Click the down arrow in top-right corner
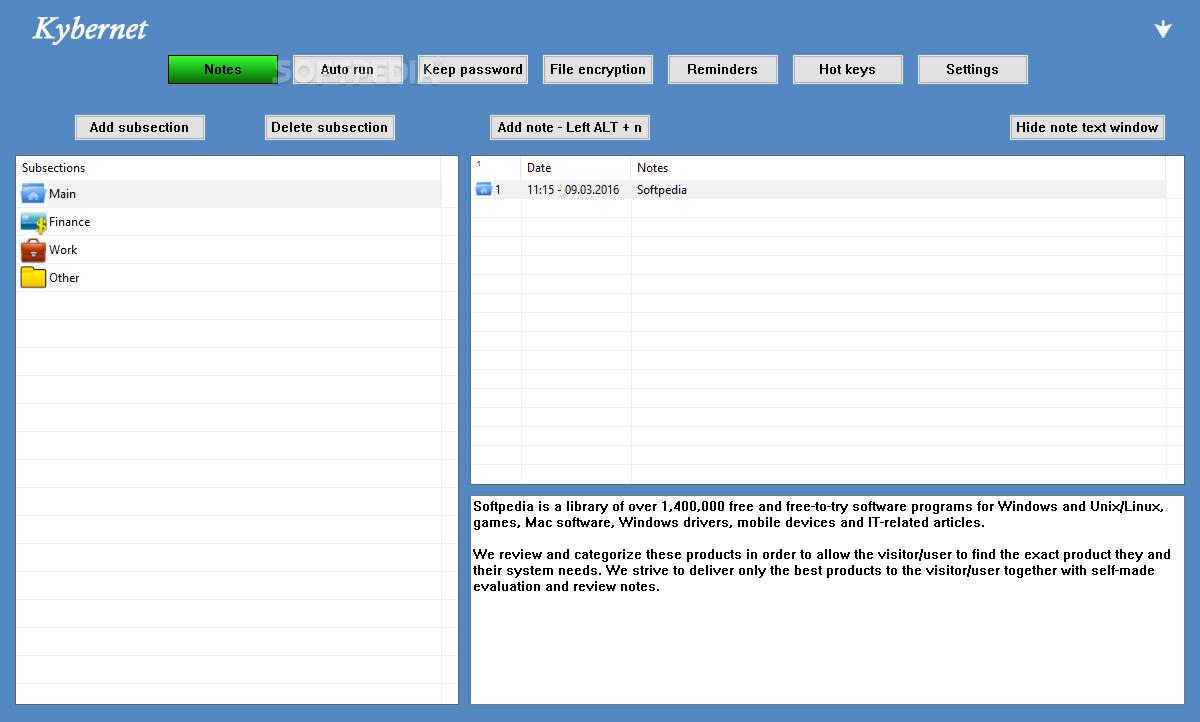This screenshot has height=722, width=1200. click(1162, 30)
